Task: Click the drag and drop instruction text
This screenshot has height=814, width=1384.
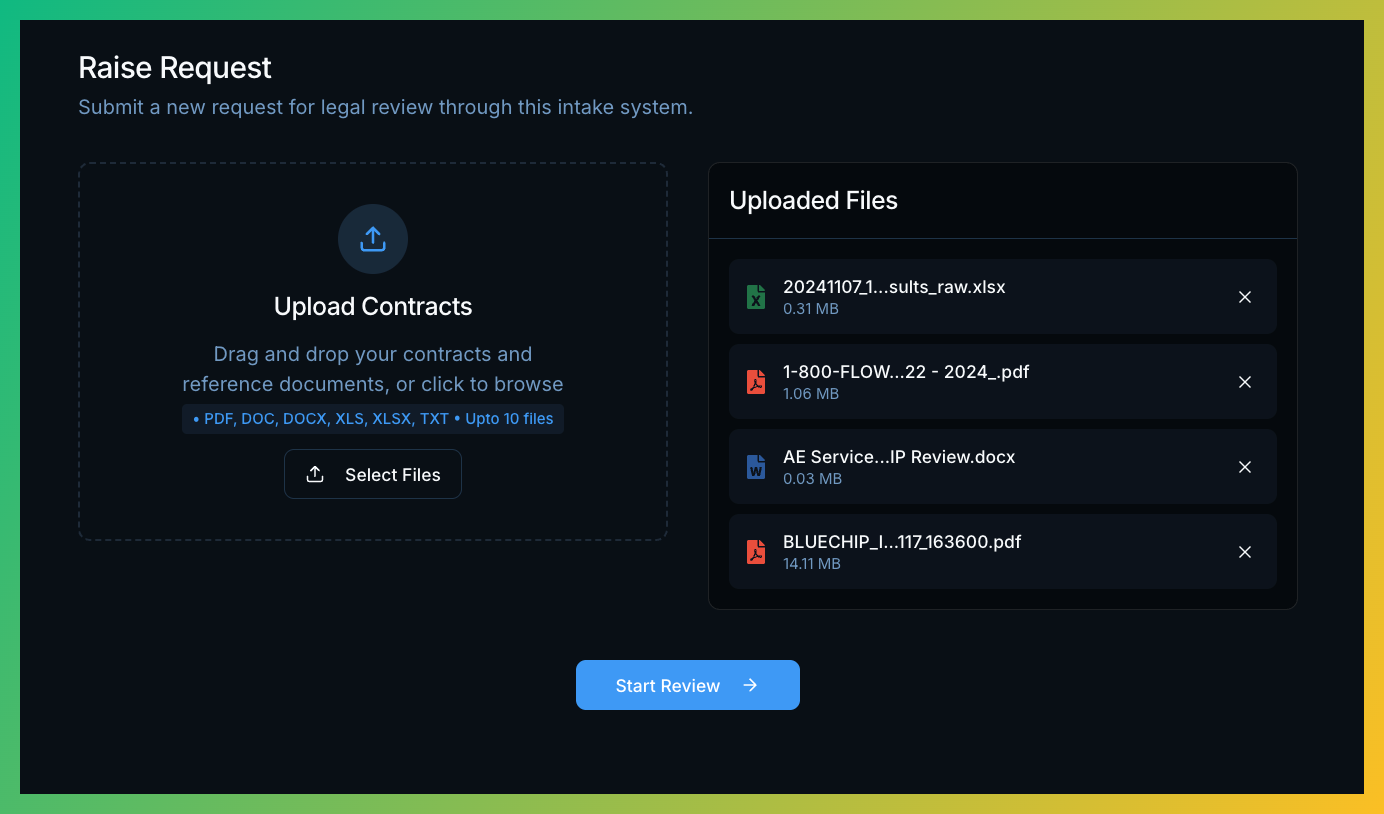Action: click(373, 369)
